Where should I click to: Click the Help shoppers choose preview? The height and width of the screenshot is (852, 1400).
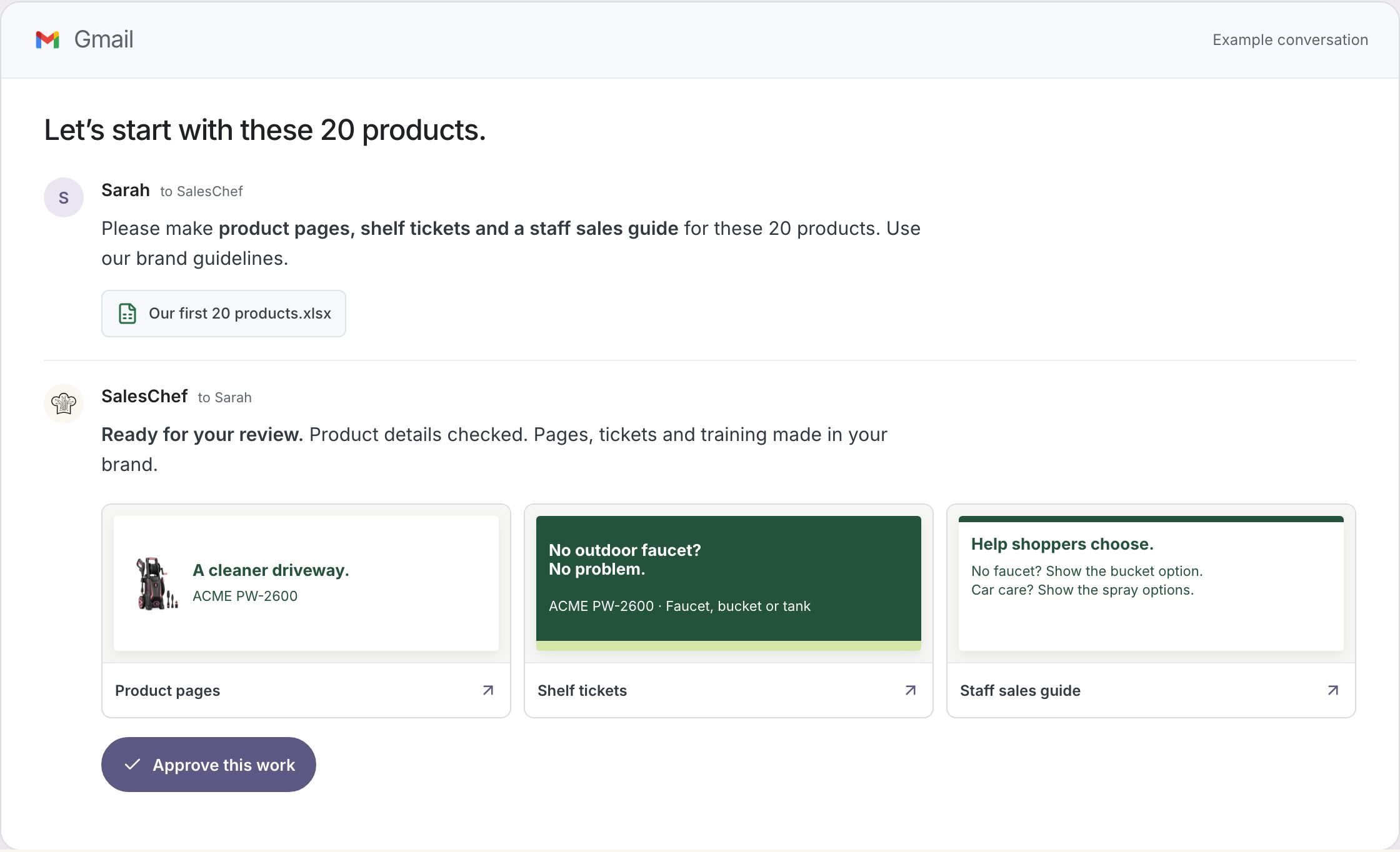[x=1151, y=583]
